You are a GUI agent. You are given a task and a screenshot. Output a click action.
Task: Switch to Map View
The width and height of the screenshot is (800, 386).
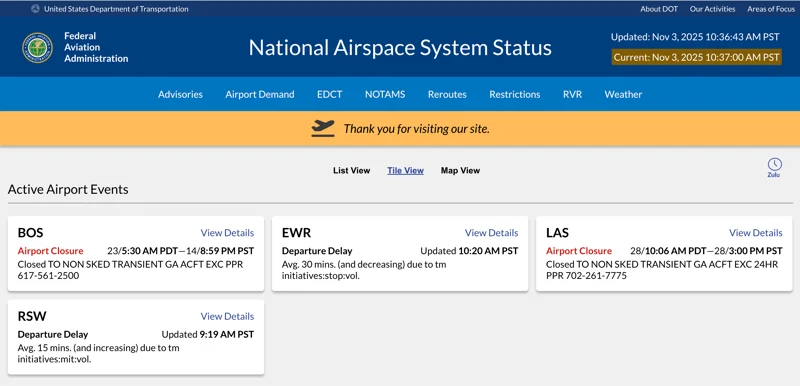tap(460, 171)
